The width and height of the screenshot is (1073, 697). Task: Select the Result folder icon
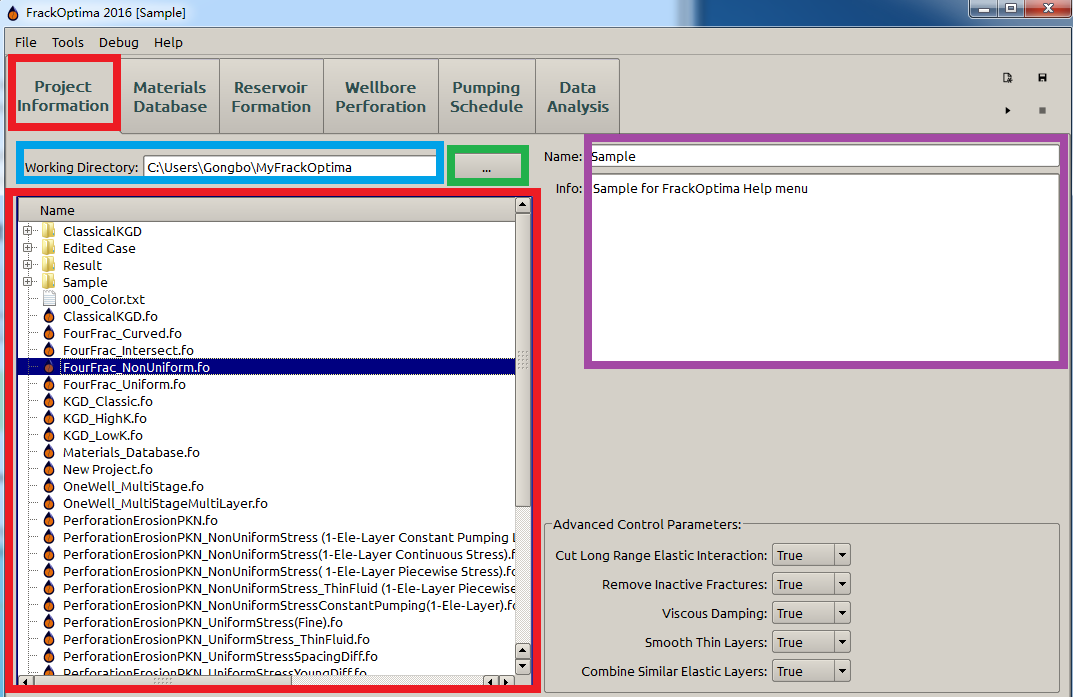point(49,265)
